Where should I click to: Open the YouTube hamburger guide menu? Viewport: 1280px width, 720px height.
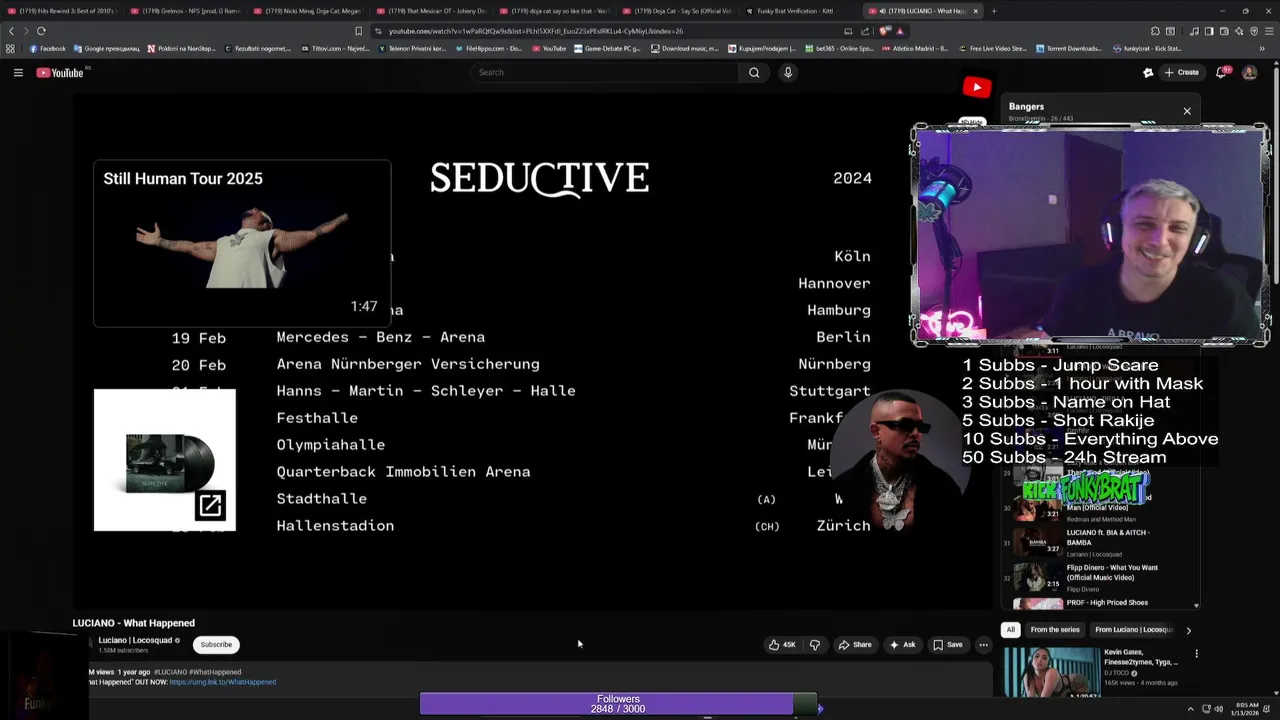18,72
